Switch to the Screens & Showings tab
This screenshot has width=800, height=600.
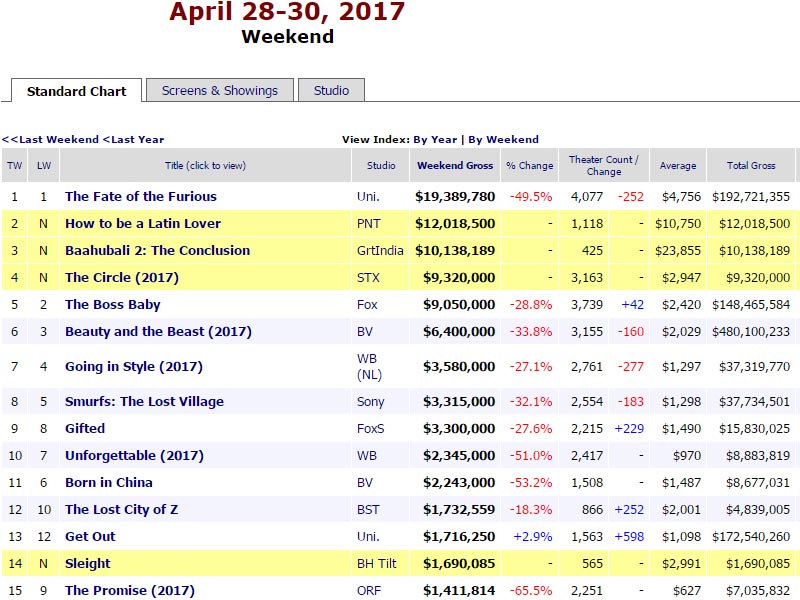click(x=220, y=91)
